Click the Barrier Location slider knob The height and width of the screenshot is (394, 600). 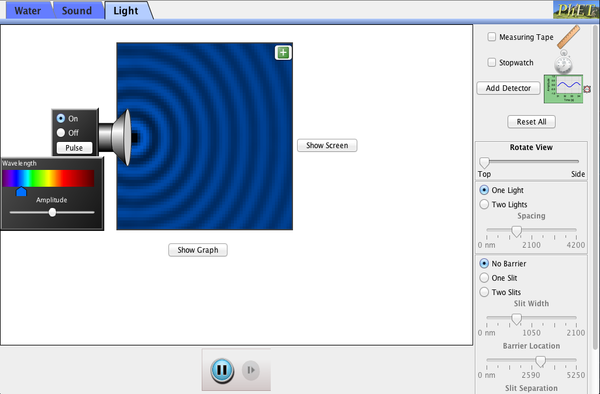coord(540,361)
